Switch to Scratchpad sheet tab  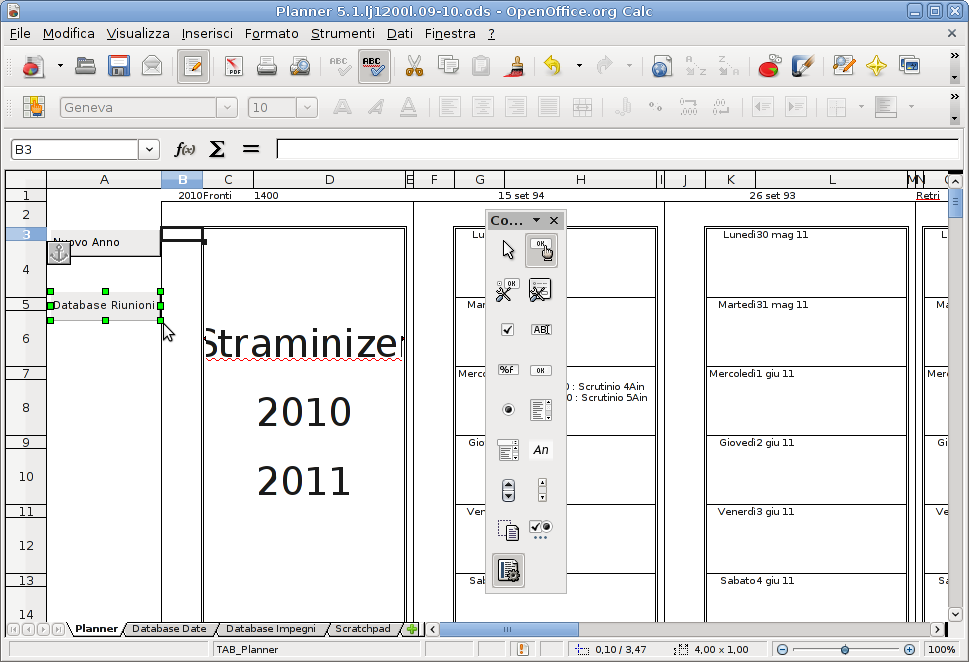pos(363,629)
